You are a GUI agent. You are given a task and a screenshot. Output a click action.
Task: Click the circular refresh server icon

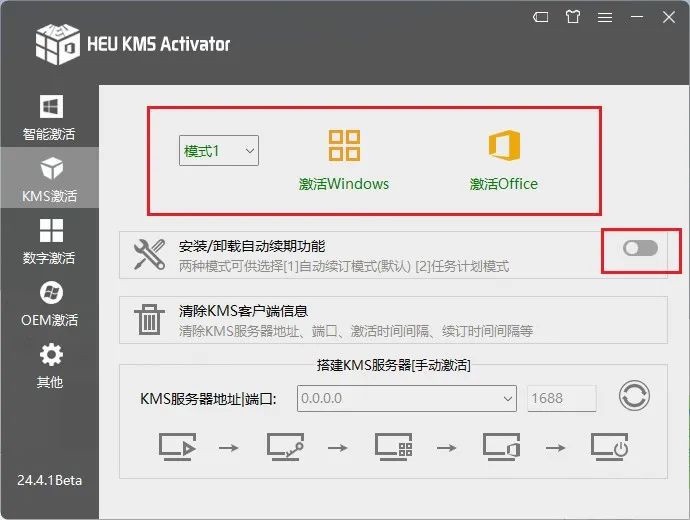634,396
